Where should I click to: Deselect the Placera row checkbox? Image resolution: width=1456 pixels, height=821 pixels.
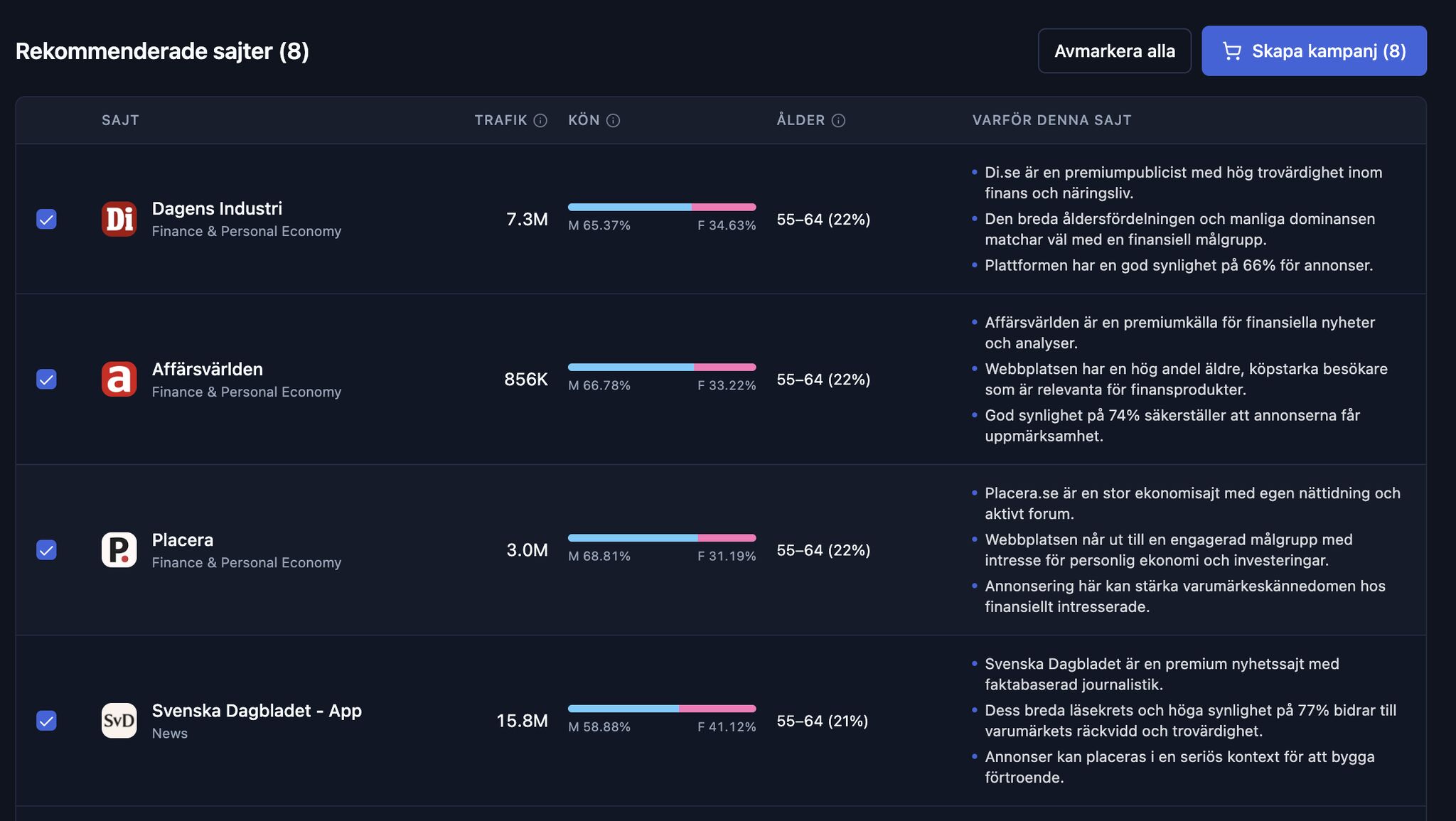point(46,549)
